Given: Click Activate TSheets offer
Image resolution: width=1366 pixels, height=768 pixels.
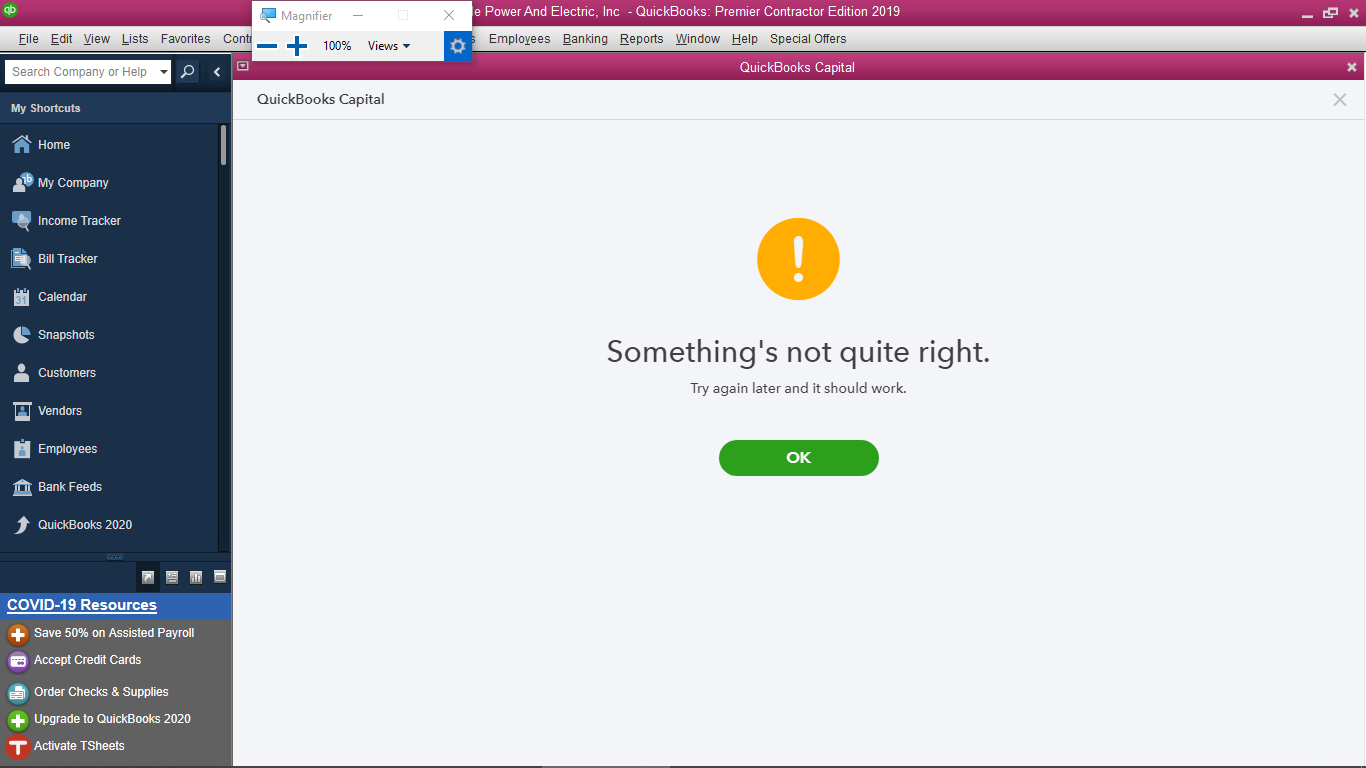Looking at the screenshot, I should pyautogui.click(x=66, y=746).
